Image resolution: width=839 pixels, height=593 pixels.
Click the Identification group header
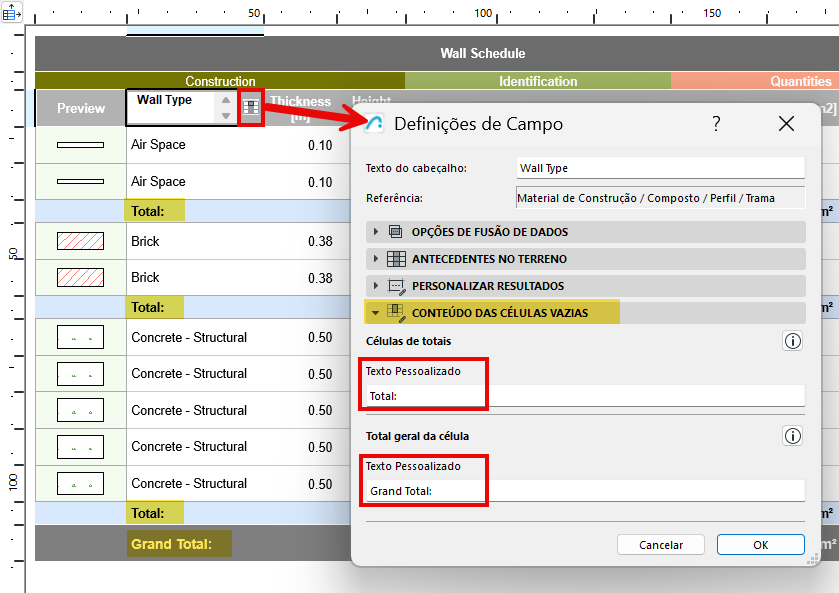coord(538,81)
